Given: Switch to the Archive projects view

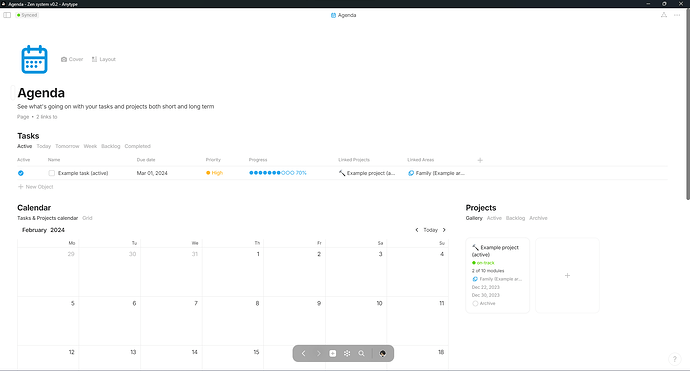Looking at the screenshot, I should pyautogui.click(x=538, y=218).
